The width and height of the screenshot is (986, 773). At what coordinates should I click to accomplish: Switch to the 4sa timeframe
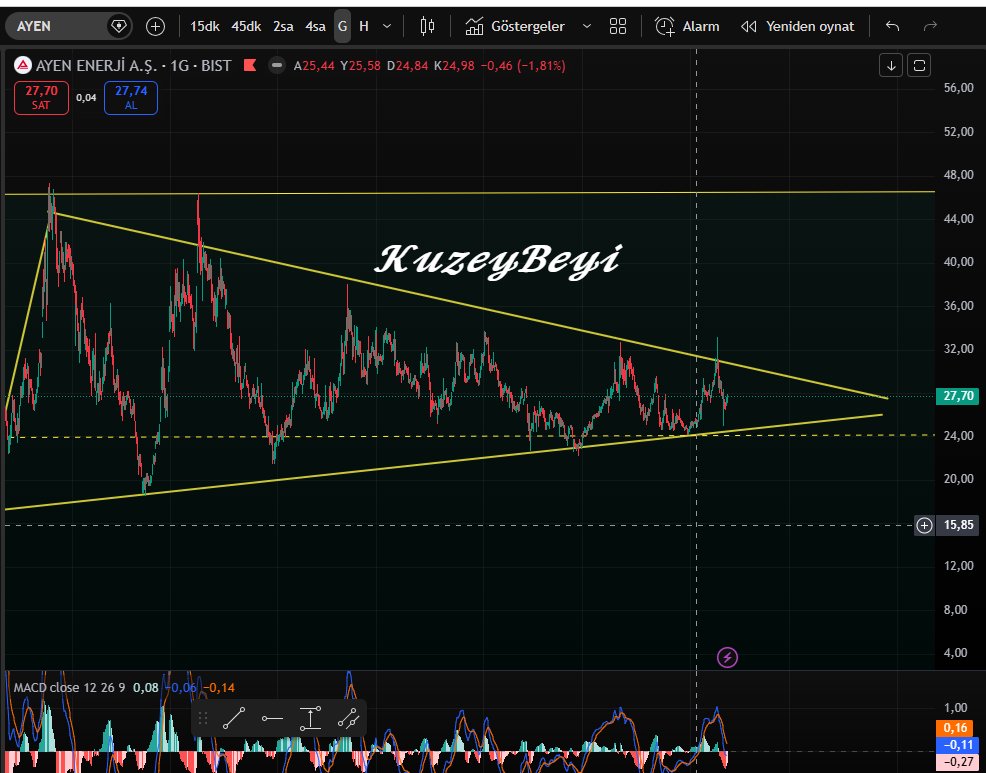click(x=315, y=26)
